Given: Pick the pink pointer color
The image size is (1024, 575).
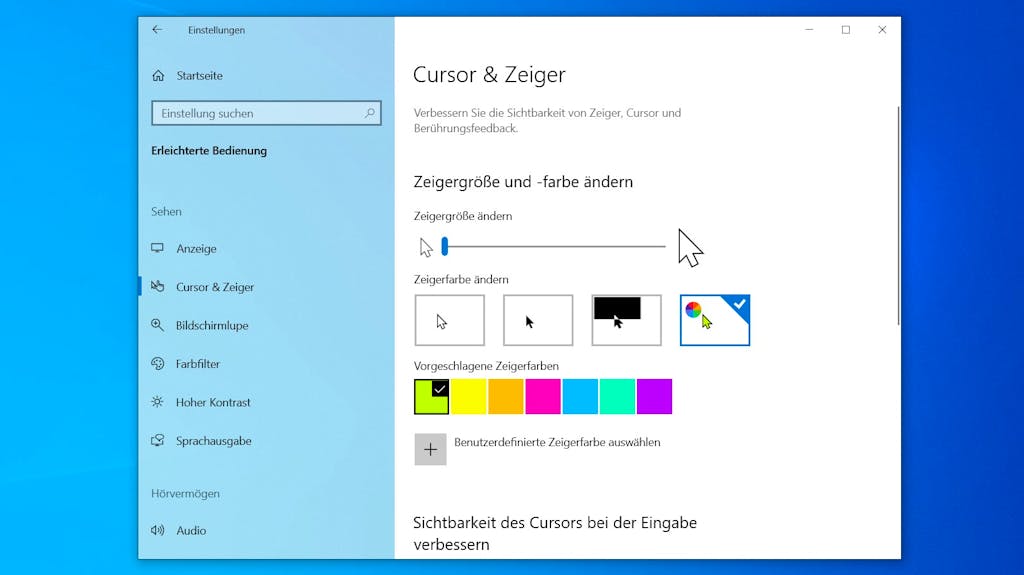Looking at the screenshot, I should (543, 397).
